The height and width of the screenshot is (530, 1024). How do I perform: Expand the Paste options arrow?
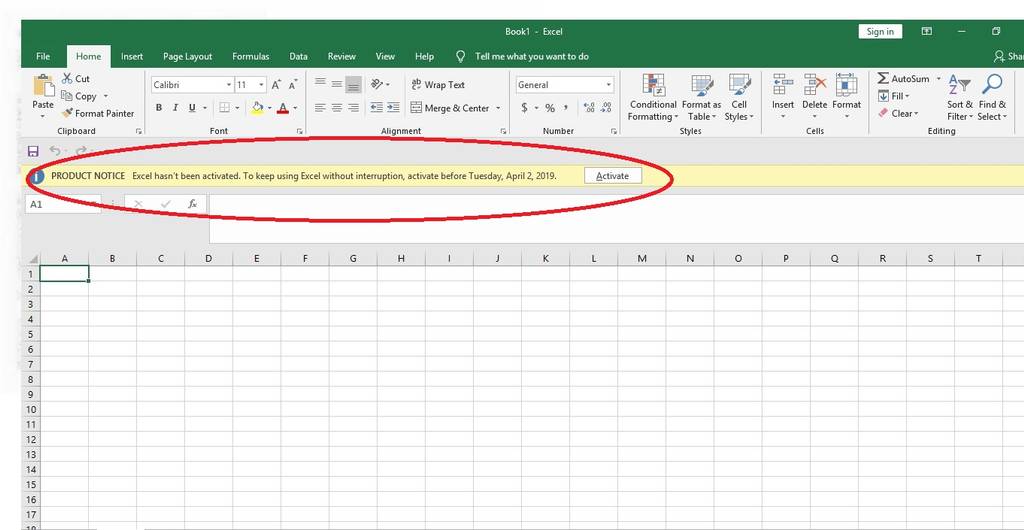(x=43, y=116)
